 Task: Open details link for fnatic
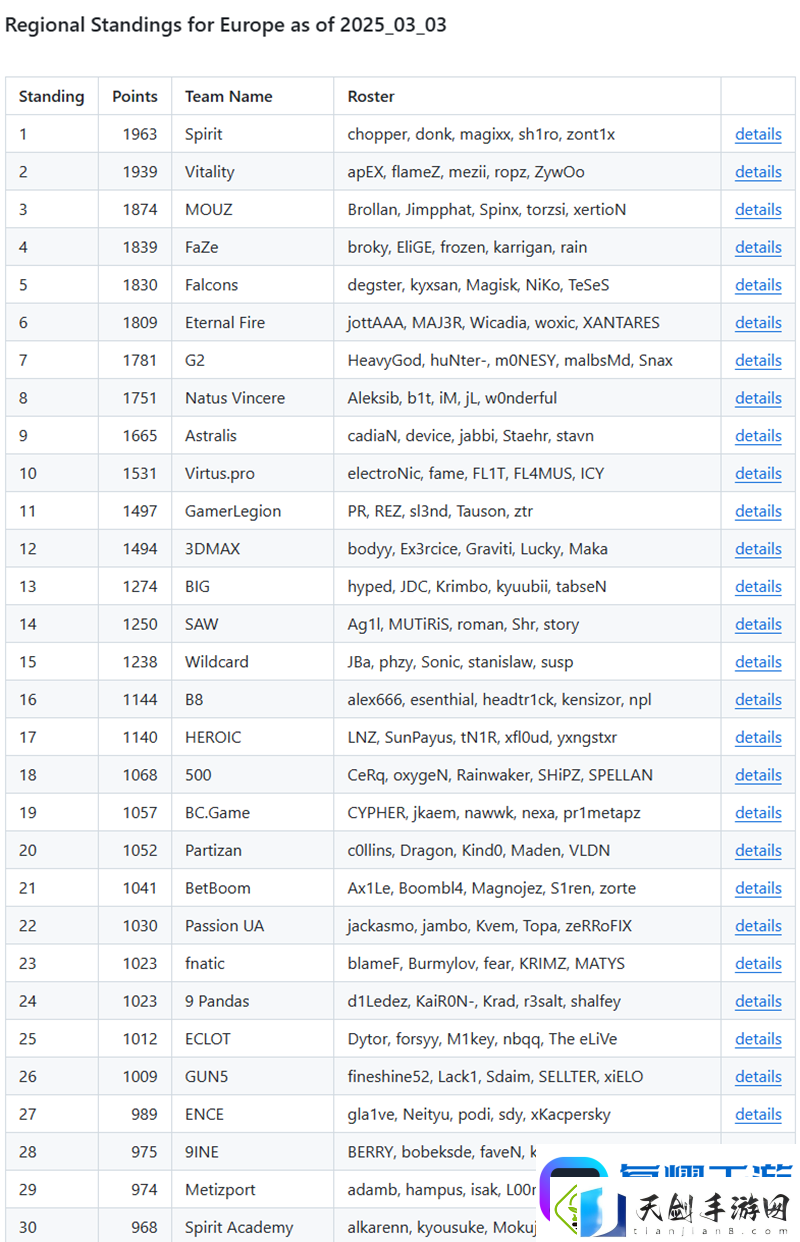point(758,964)
